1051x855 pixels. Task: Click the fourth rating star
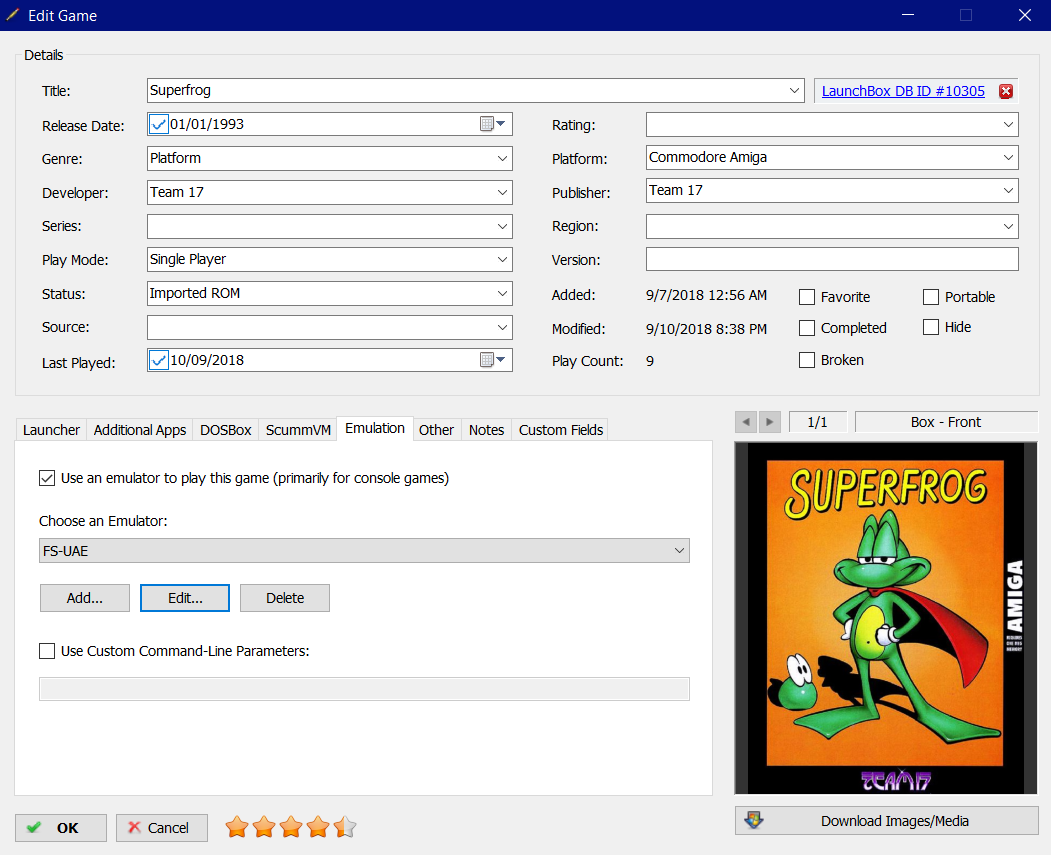tap(318, 828)
